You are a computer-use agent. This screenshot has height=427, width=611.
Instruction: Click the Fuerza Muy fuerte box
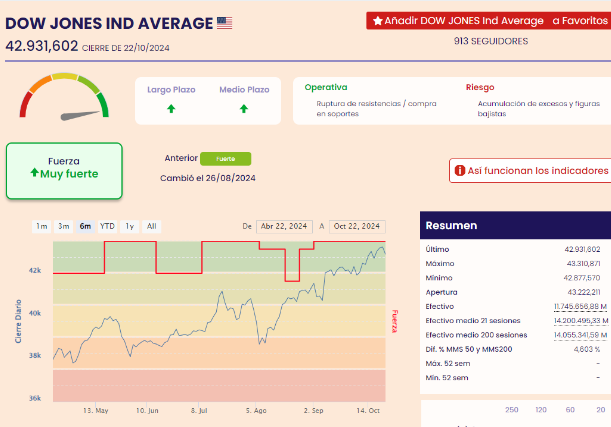point(64,171)
